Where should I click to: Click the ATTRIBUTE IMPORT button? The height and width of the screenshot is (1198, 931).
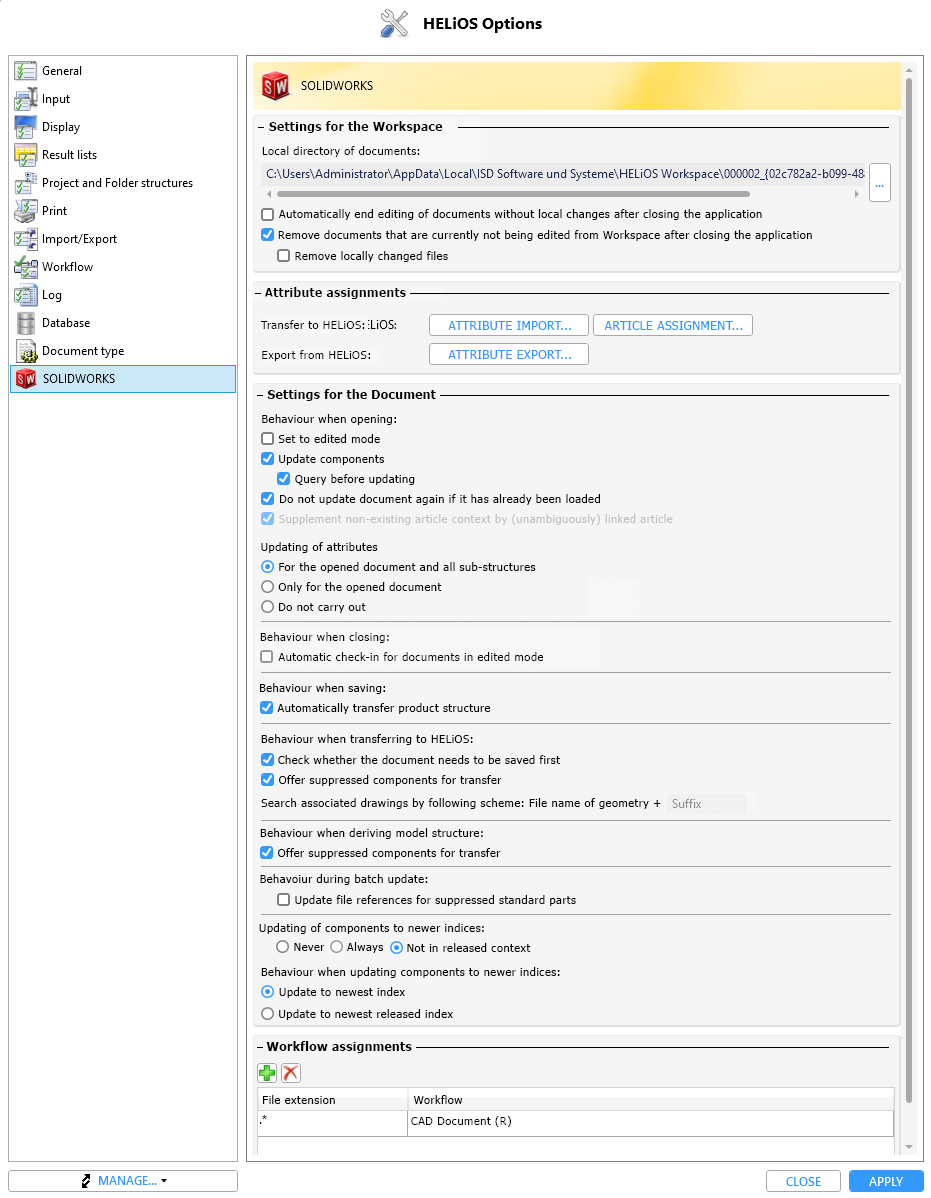pyautogui.click(x=509, y=325)
